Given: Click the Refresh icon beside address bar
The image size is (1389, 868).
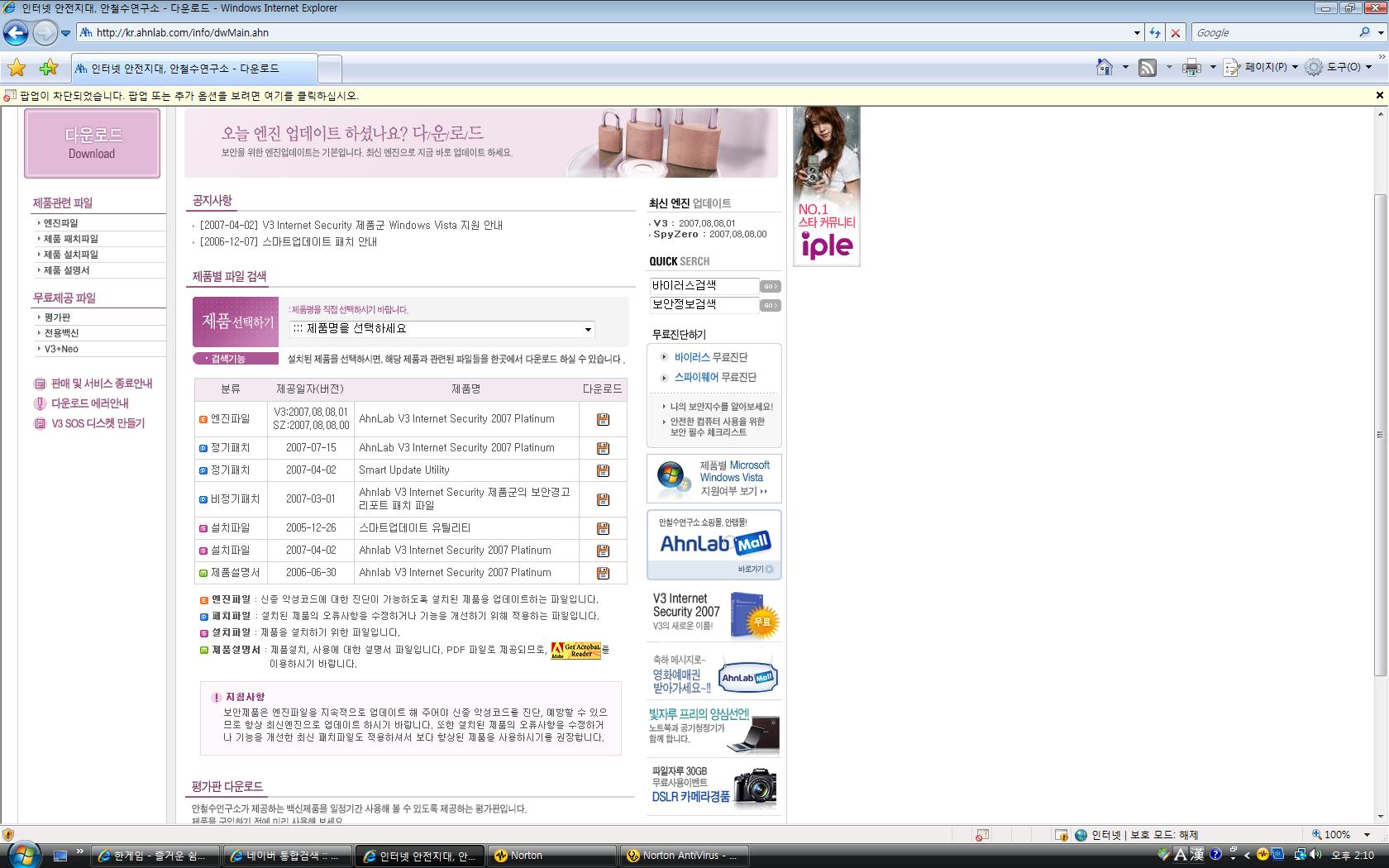Looking at the screenshot, I should point(1155,33).
